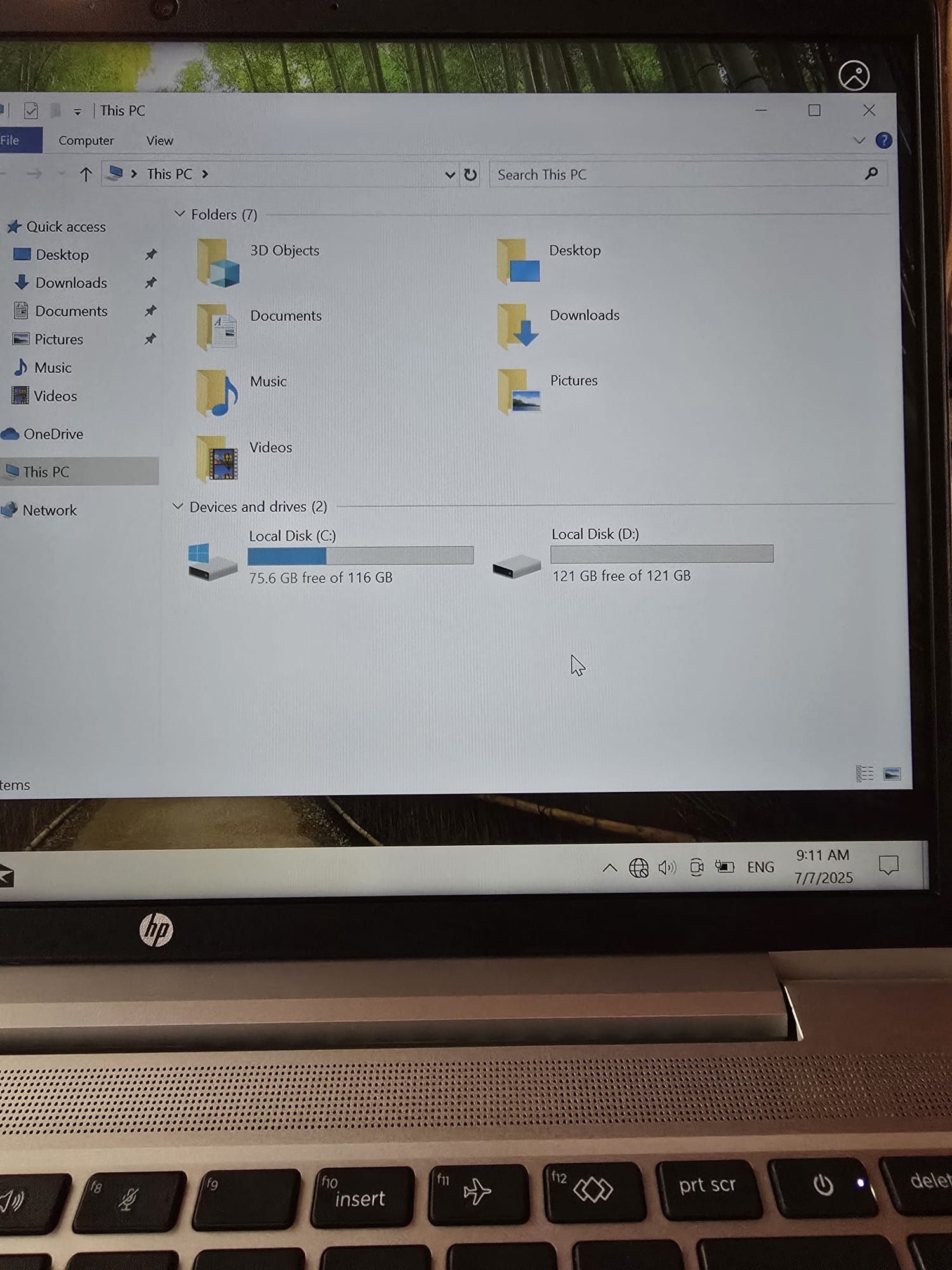Screen dimensions: 952x1270
Task: Click the Properties checkmark icon in title bar
Action: coord(30,111)
